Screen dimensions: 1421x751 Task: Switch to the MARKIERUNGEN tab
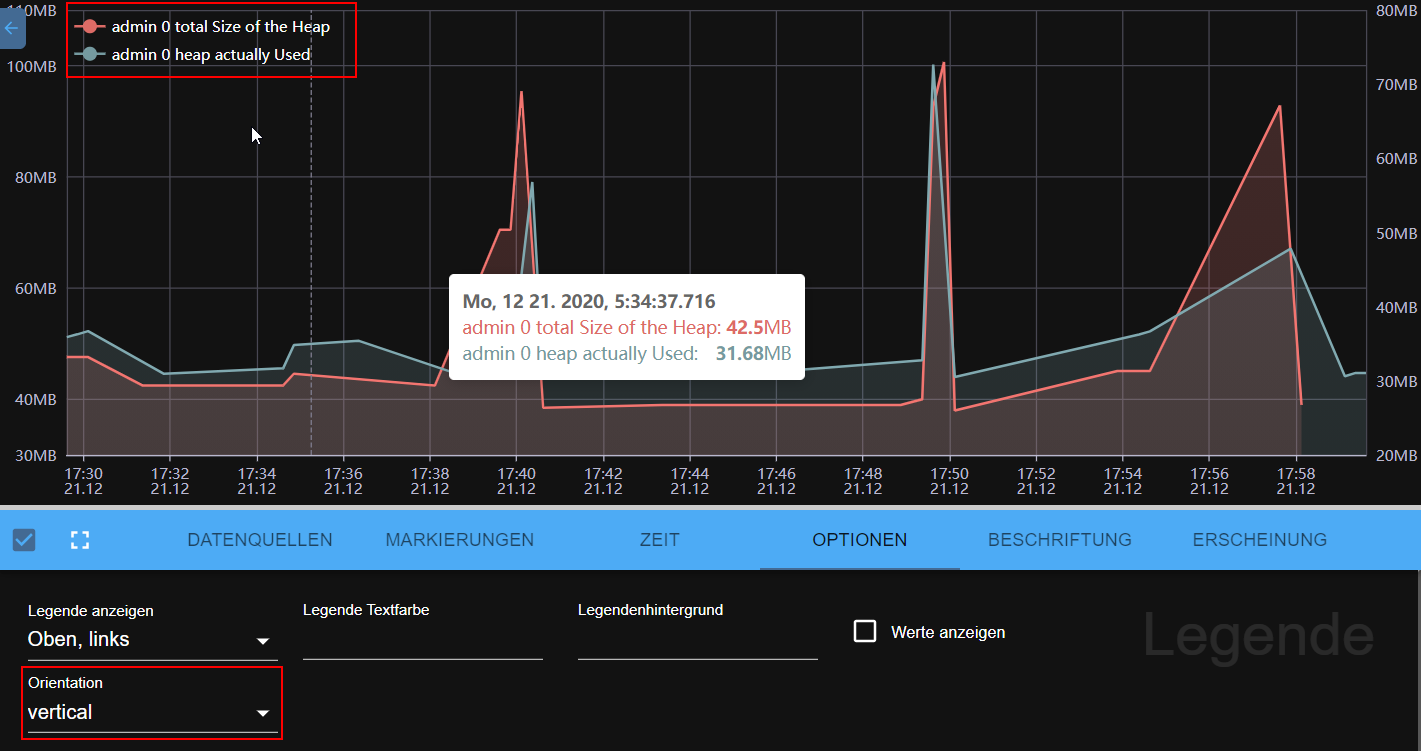(459, 539)
